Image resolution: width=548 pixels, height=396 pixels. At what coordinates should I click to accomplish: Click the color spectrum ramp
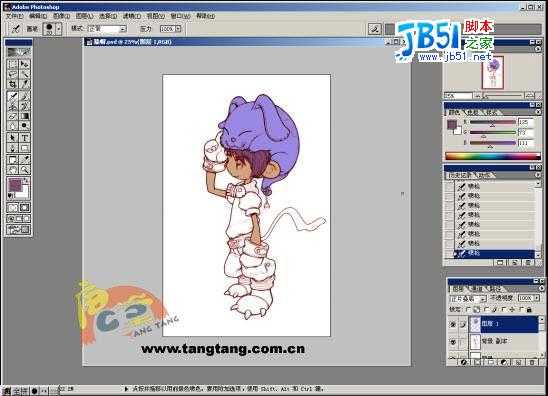click(492, 156)
